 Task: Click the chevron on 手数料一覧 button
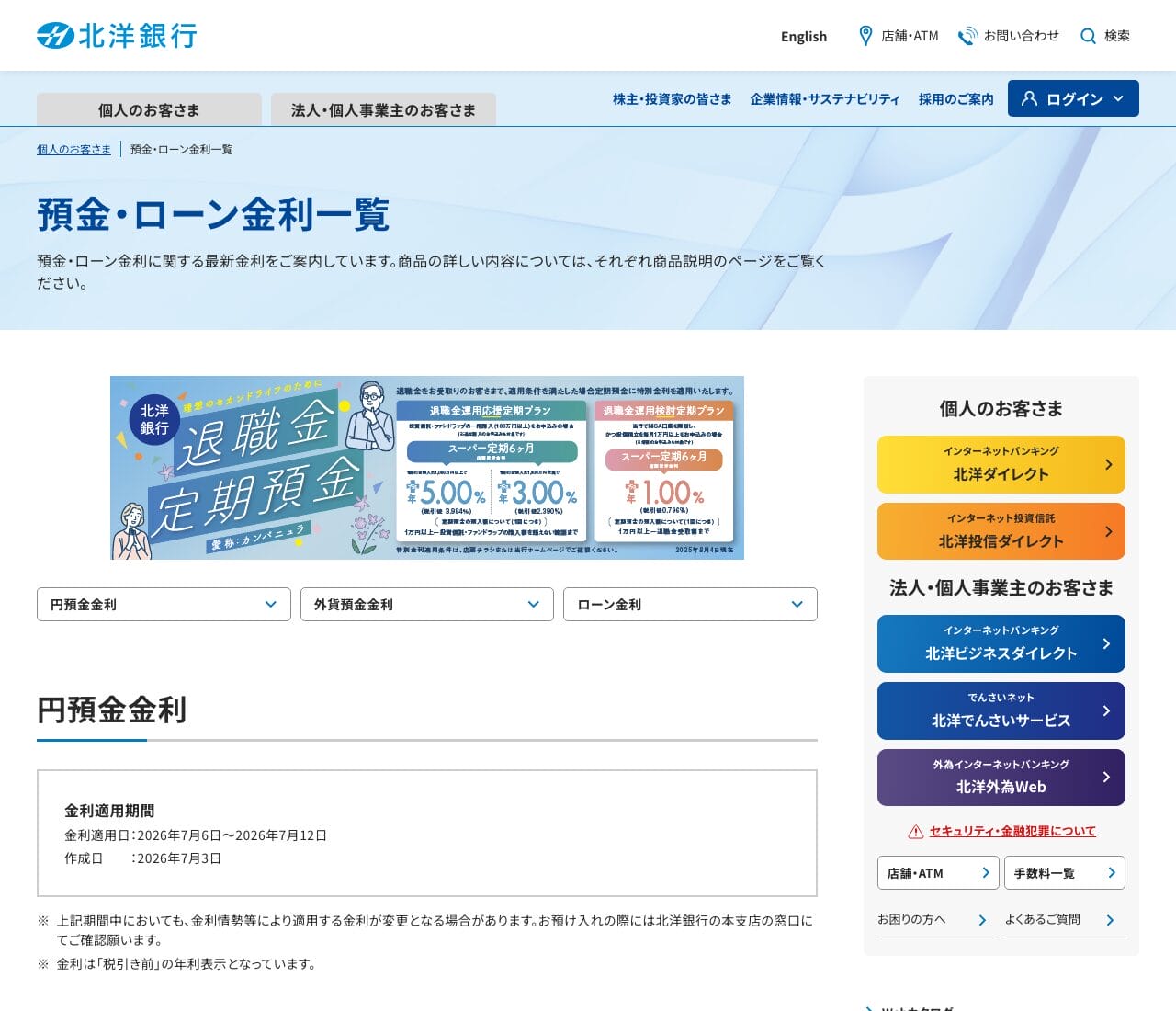1112,872
